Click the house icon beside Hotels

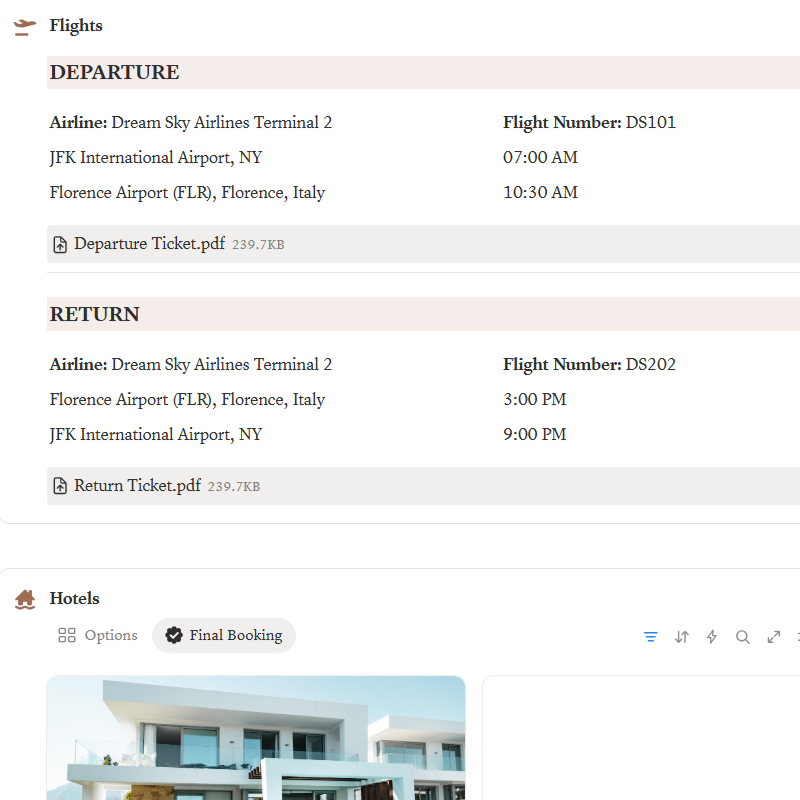(x=25, y=600)
